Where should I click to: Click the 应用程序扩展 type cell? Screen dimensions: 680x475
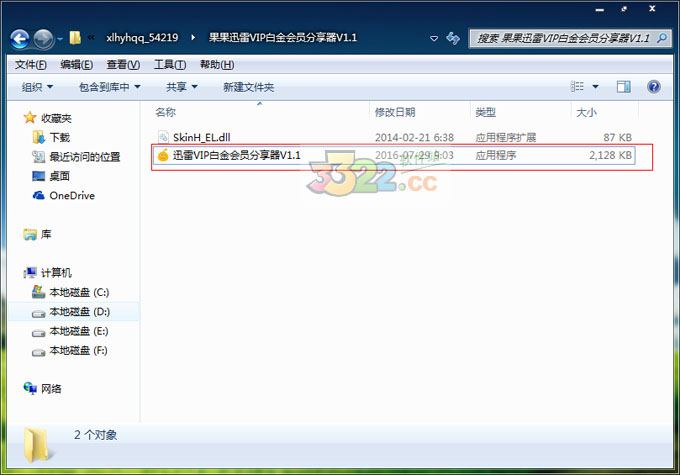point(506,138)
